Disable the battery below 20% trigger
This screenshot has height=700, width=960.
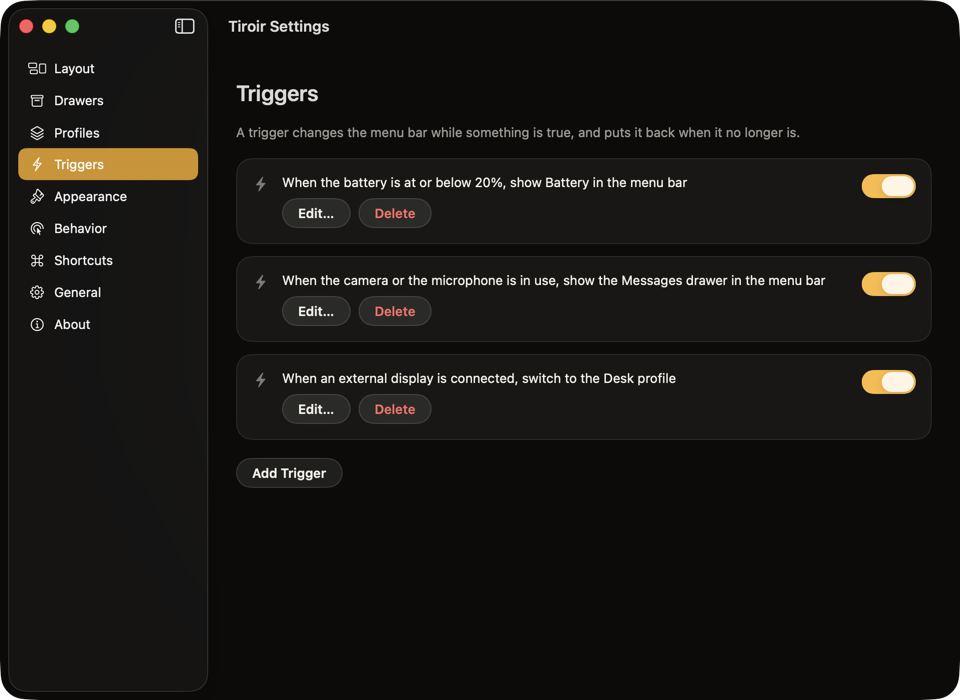pos(888,186)
